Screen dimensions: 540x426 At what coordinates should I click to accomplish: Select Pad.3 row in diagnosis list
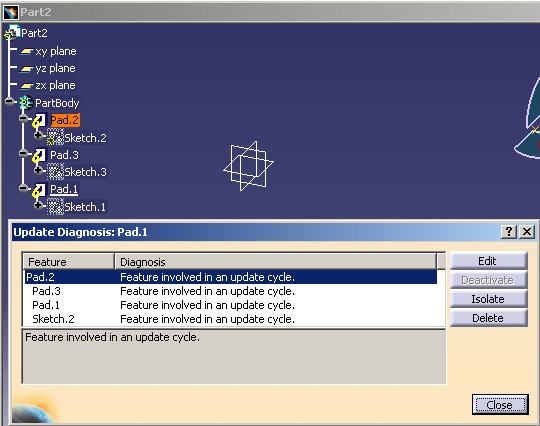pos(231,291)
